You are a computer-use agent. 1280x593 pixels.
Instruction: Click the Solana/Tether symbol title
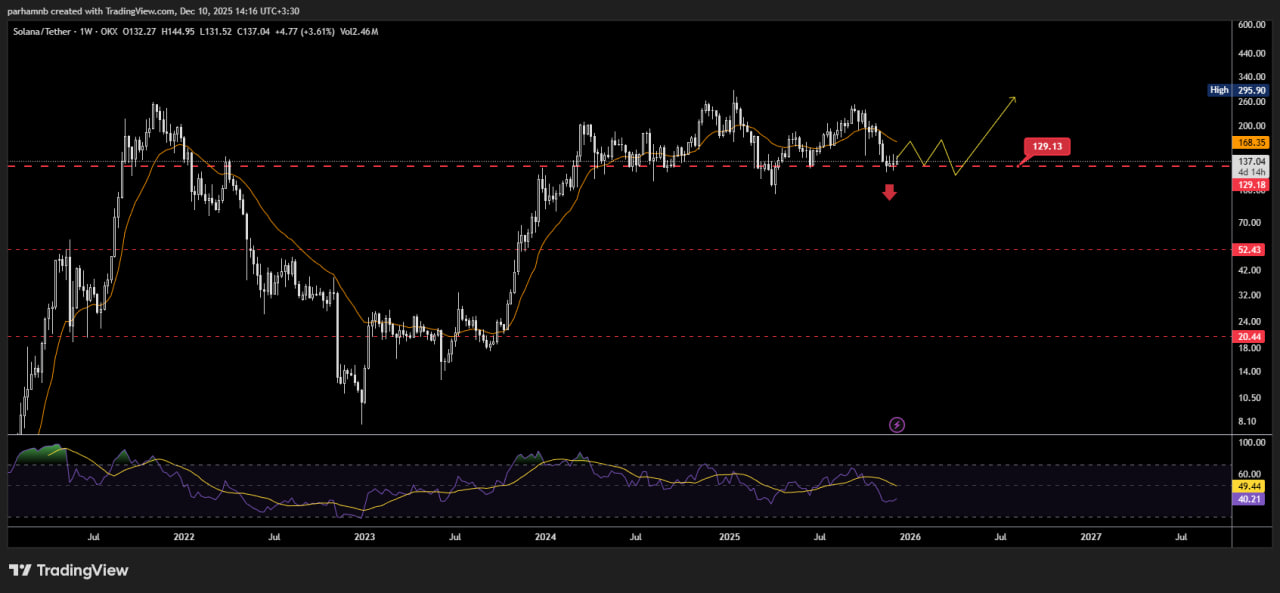46,31
